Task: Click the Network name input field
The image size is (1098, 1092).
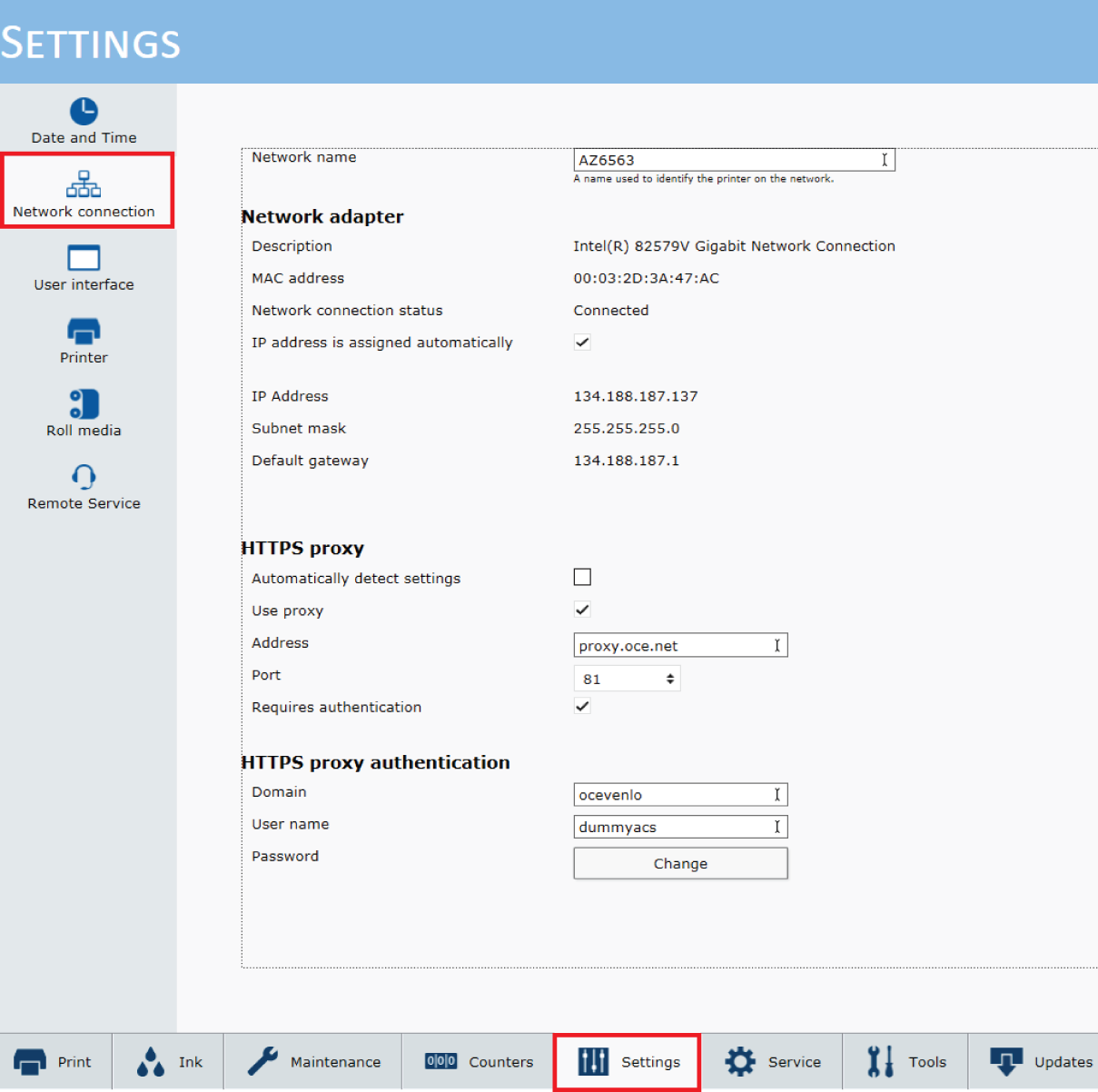Action: (727, 160)
